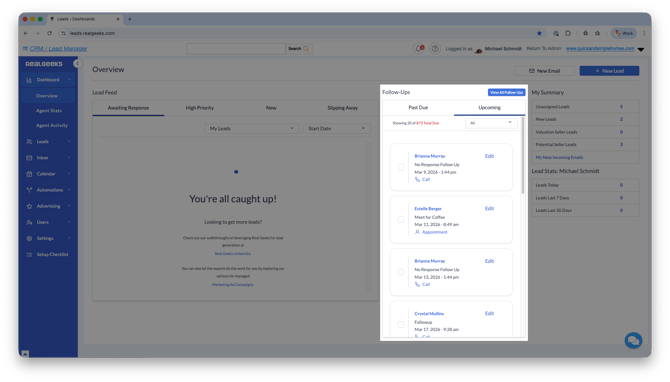The width and height of the screenshot is (670, 382).
Task: Expand the Inbox sidebar chevron
Action: point(69,158)
